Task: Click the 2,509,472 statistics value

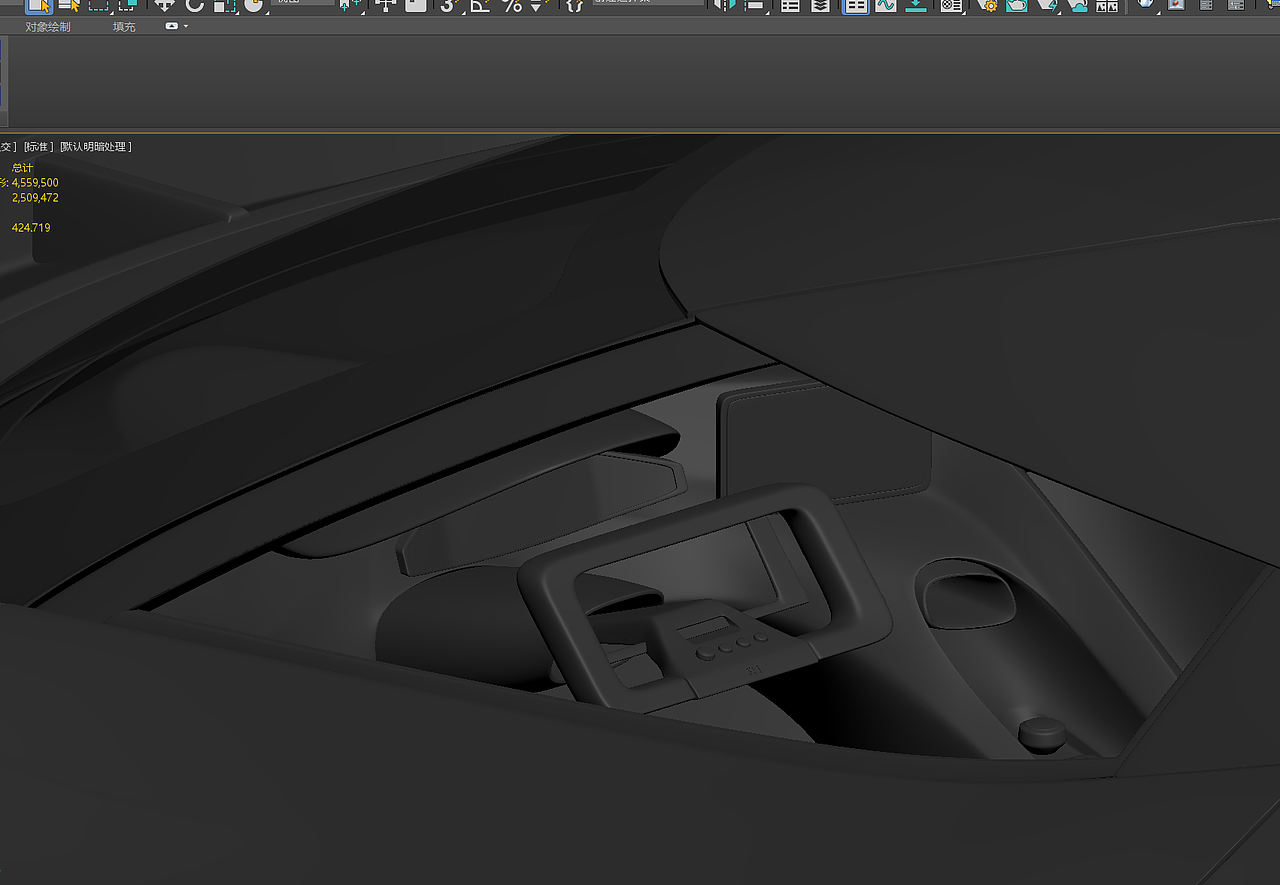Action: [x=35, y=198]
